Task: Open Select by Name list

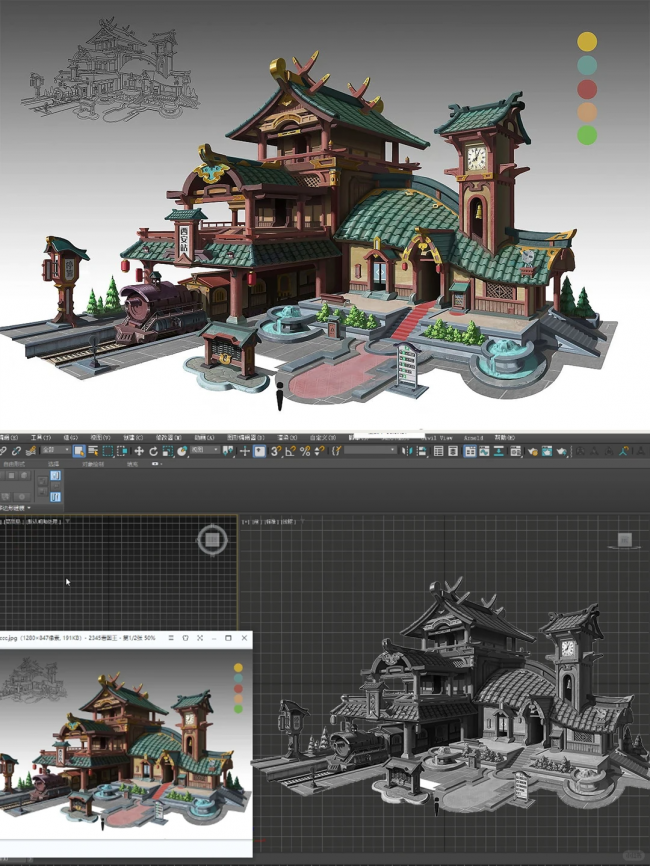Action: (x=93, y=451)
